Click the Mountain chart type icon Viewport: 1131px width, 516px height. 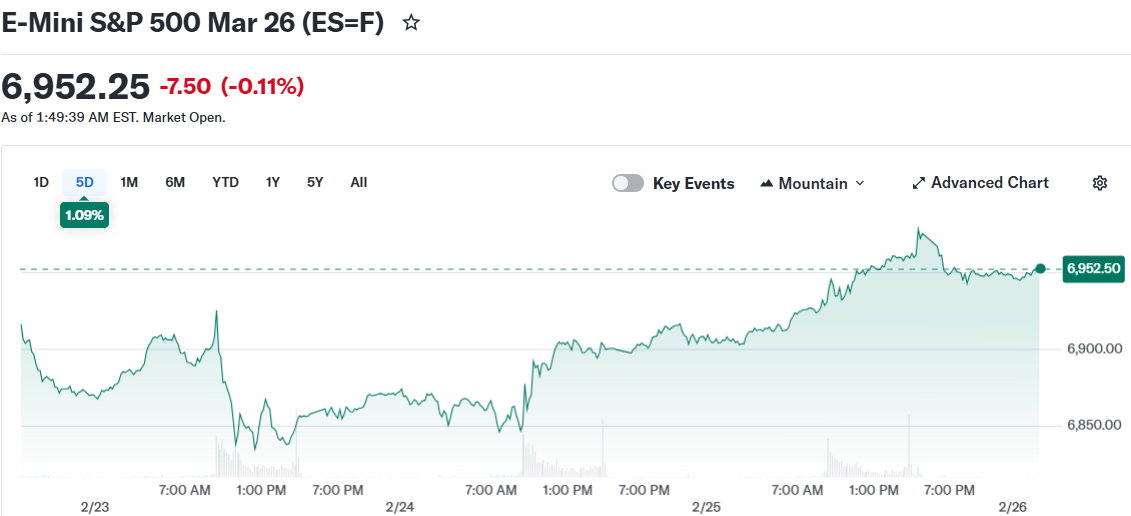click(767, 183)
